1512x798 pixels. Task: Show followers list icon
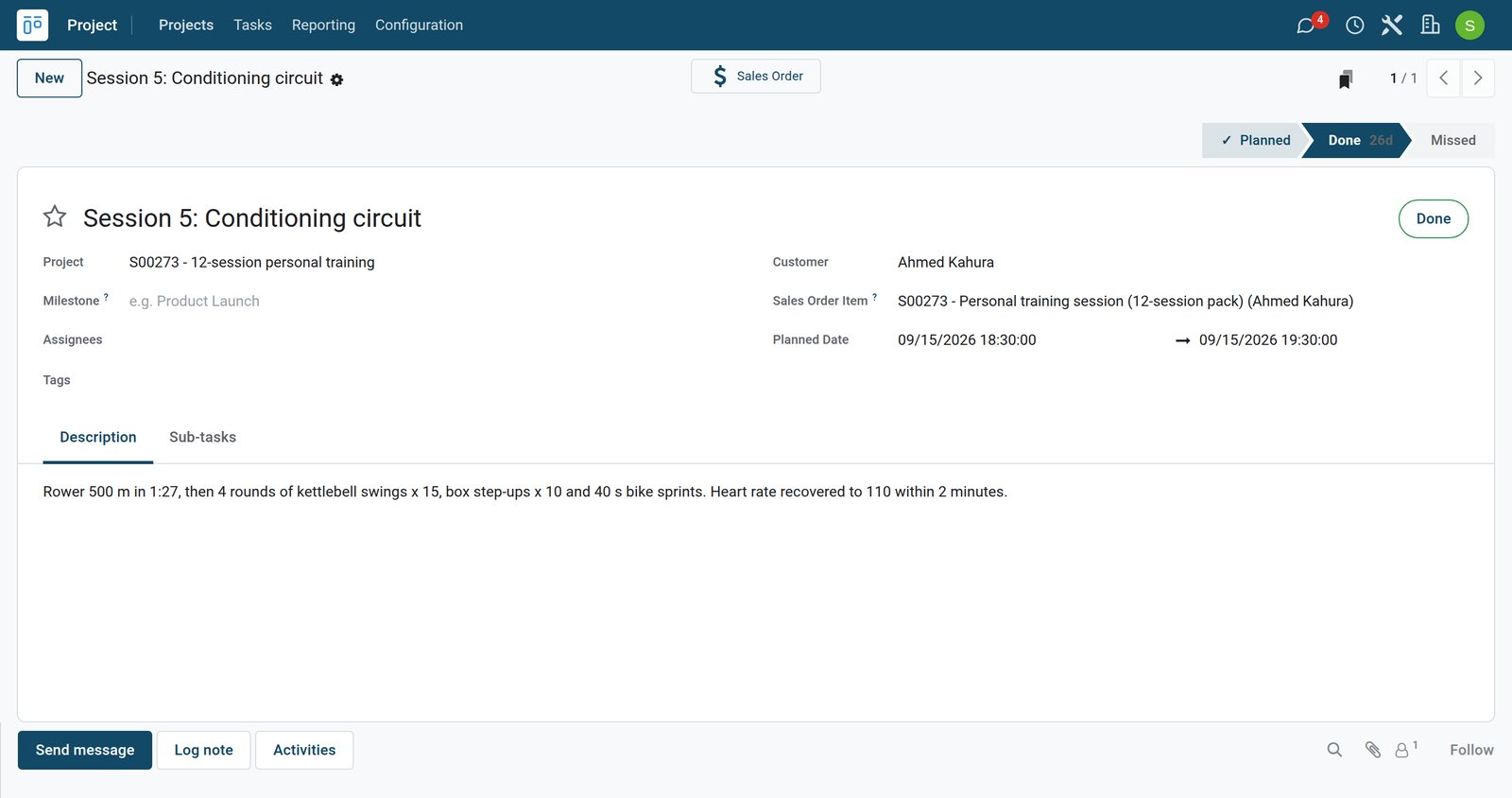click(1406, 749)
